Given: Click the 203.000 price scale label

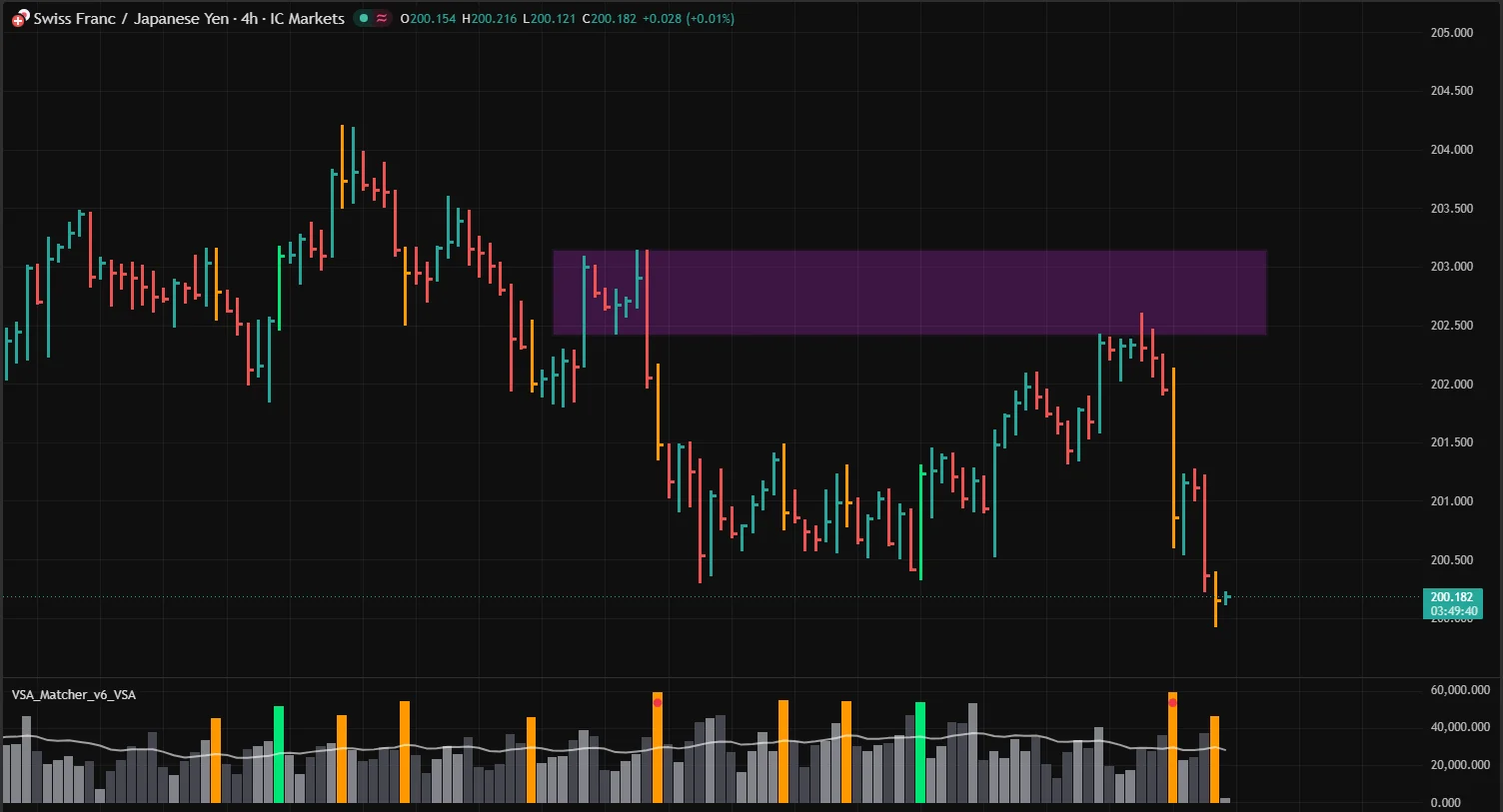Looking at the screenshot, I should [1452, 267].
